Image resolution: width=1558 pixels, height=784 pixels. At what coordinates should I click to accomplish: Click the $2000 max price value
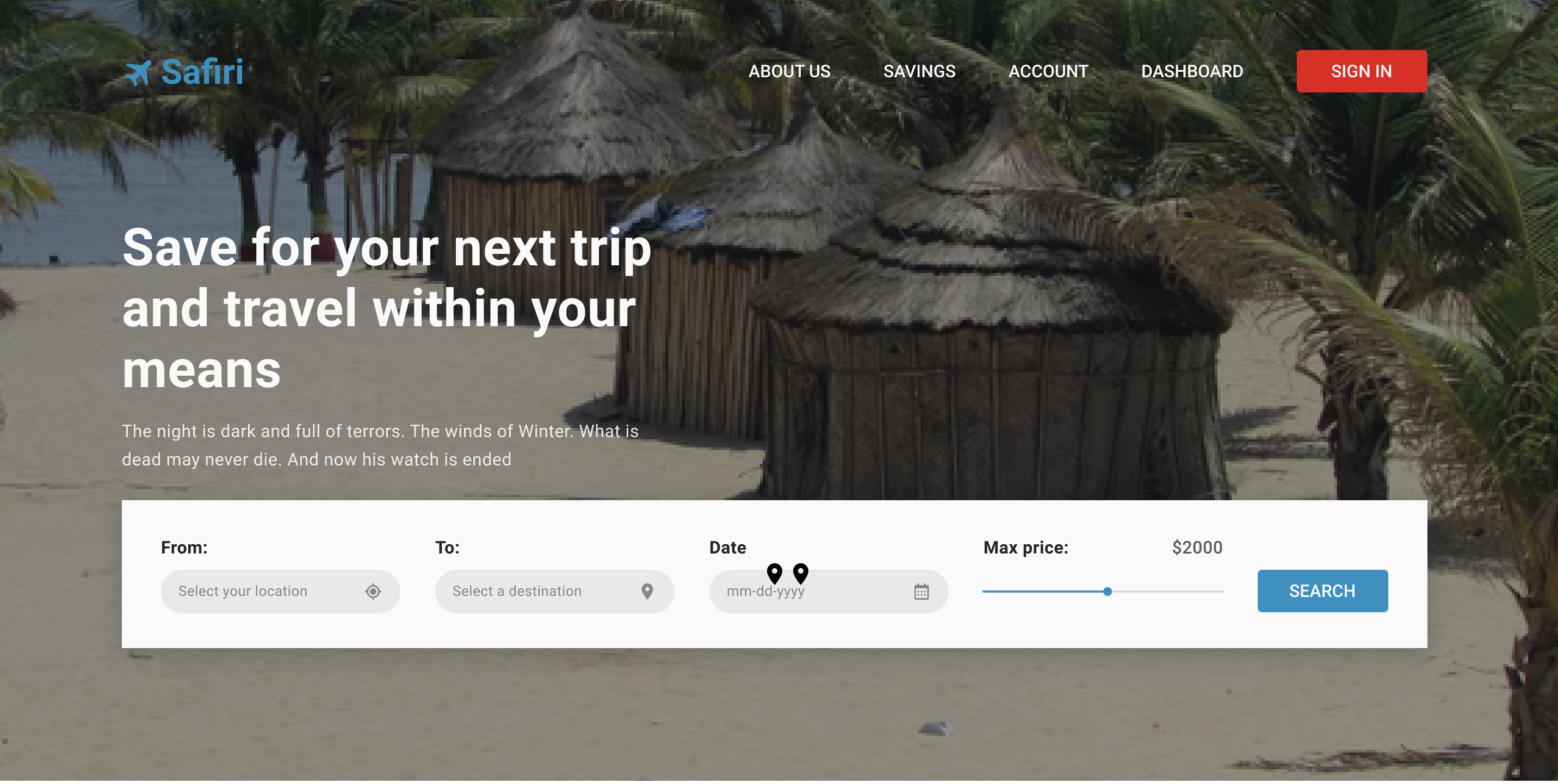pyautogui.click(x=1196, y=547)
